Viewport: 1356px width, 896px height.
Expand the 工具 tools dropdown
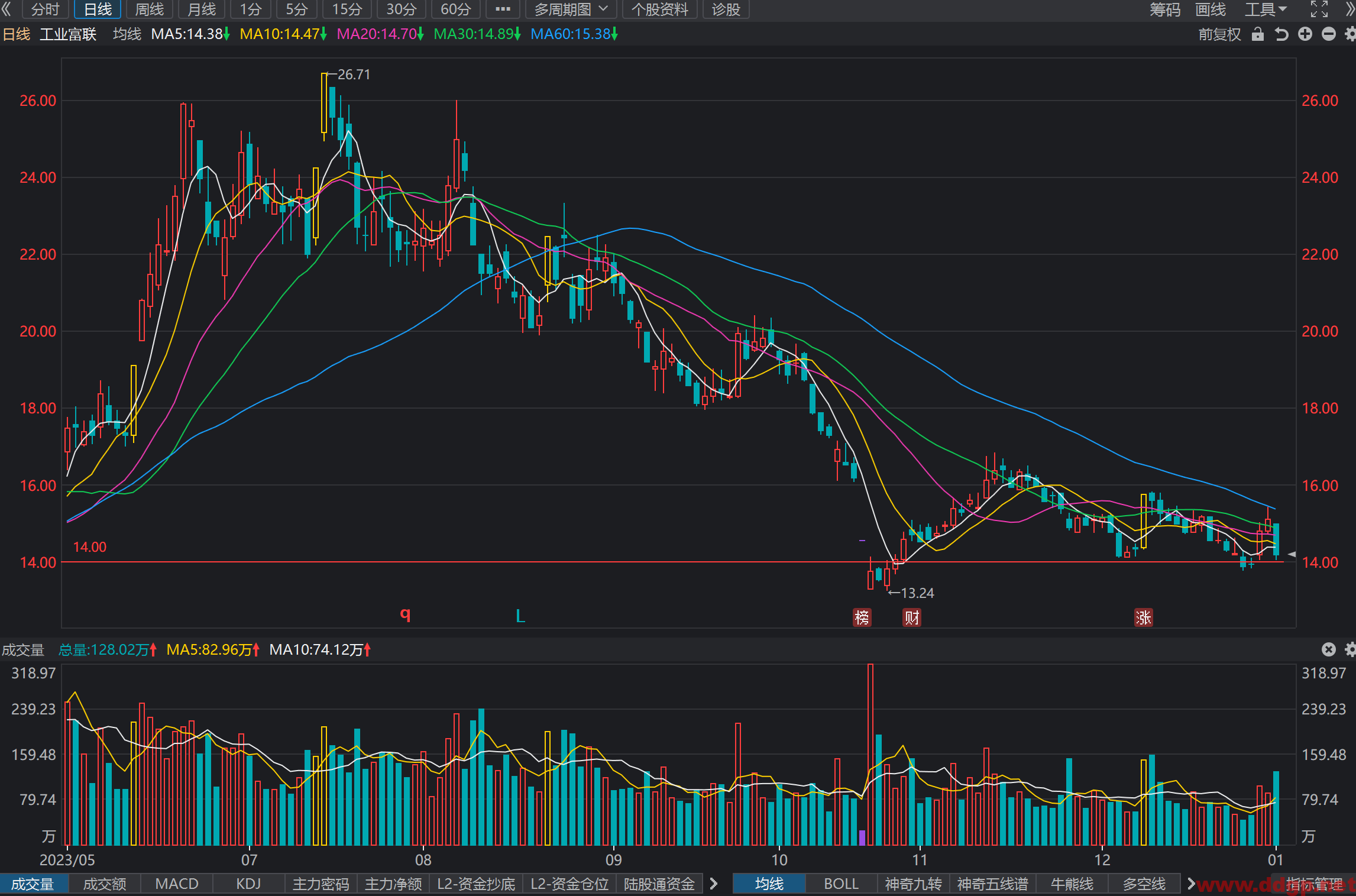point(1266,9)
